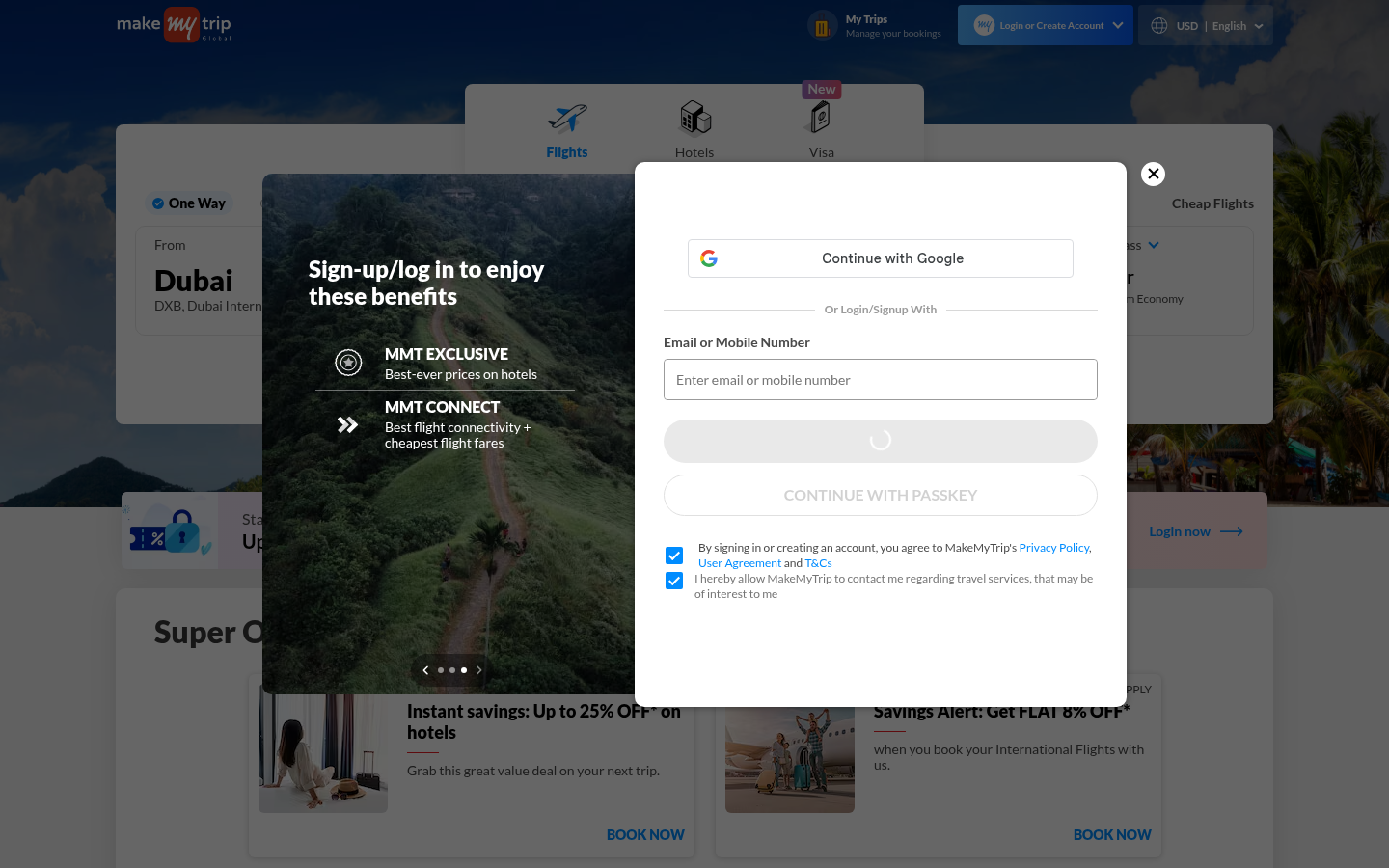The height and width of the screenshot is (868, 1389).
Task: Click the padlock coupon promo icon
Action: (171, 531)
